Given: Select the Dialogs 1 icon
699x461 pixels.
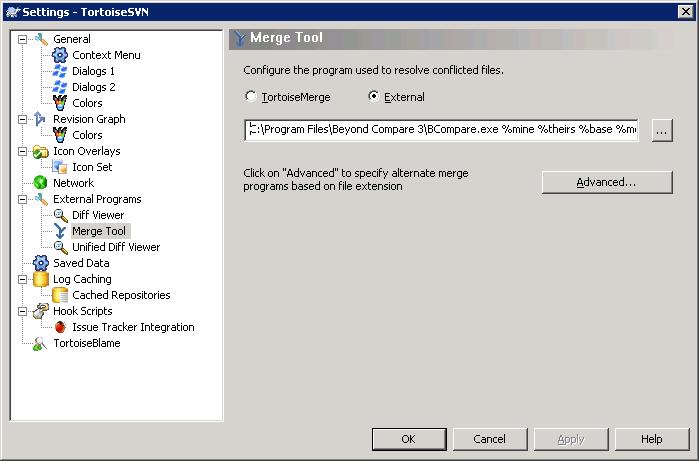Looking at the screenshot, I should (60, 71).
